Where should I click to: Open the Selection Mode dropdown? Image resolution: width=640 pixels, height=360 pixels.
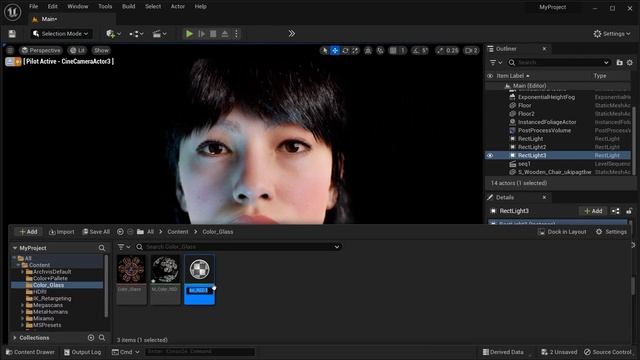click(x=61, y=34)
